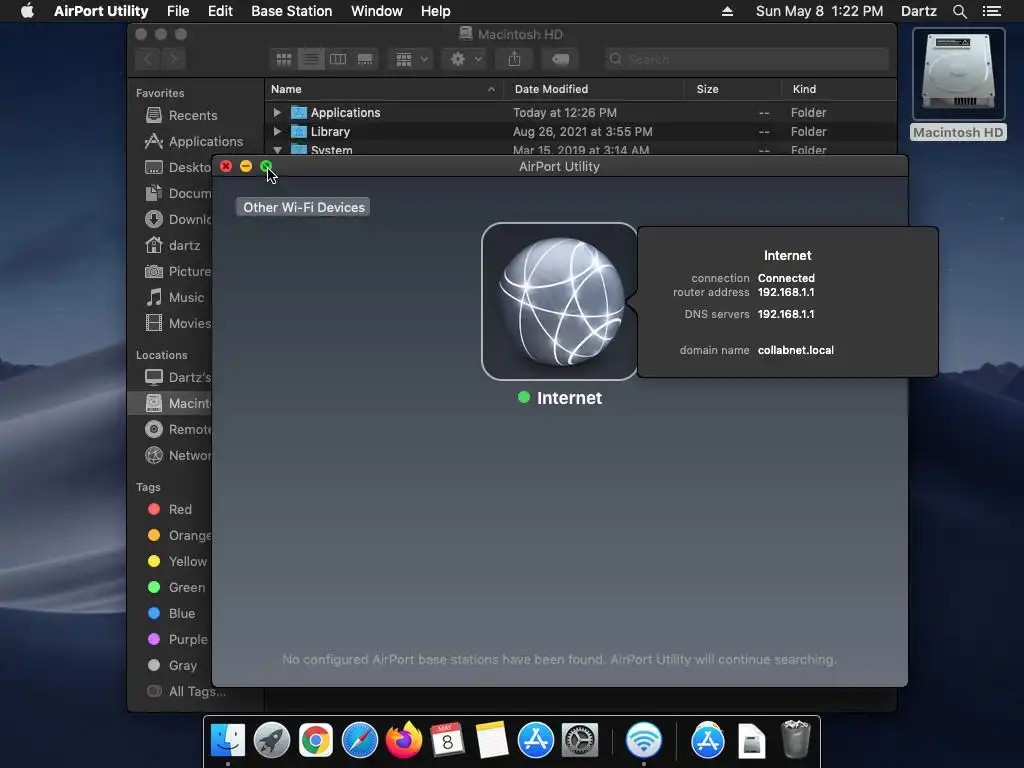1024x768 pixels.
Task: Expand the Library folder row
Action: 277,131
